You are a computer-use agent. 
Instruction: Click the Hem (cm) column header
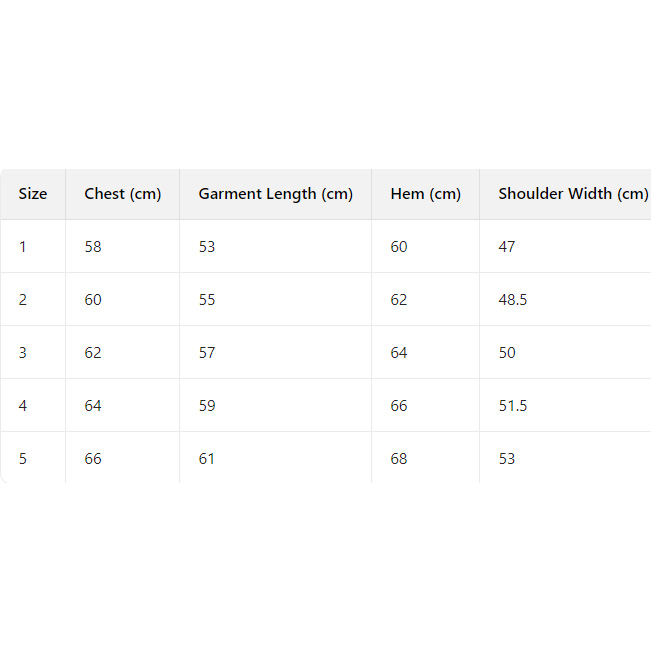(425, 194)
